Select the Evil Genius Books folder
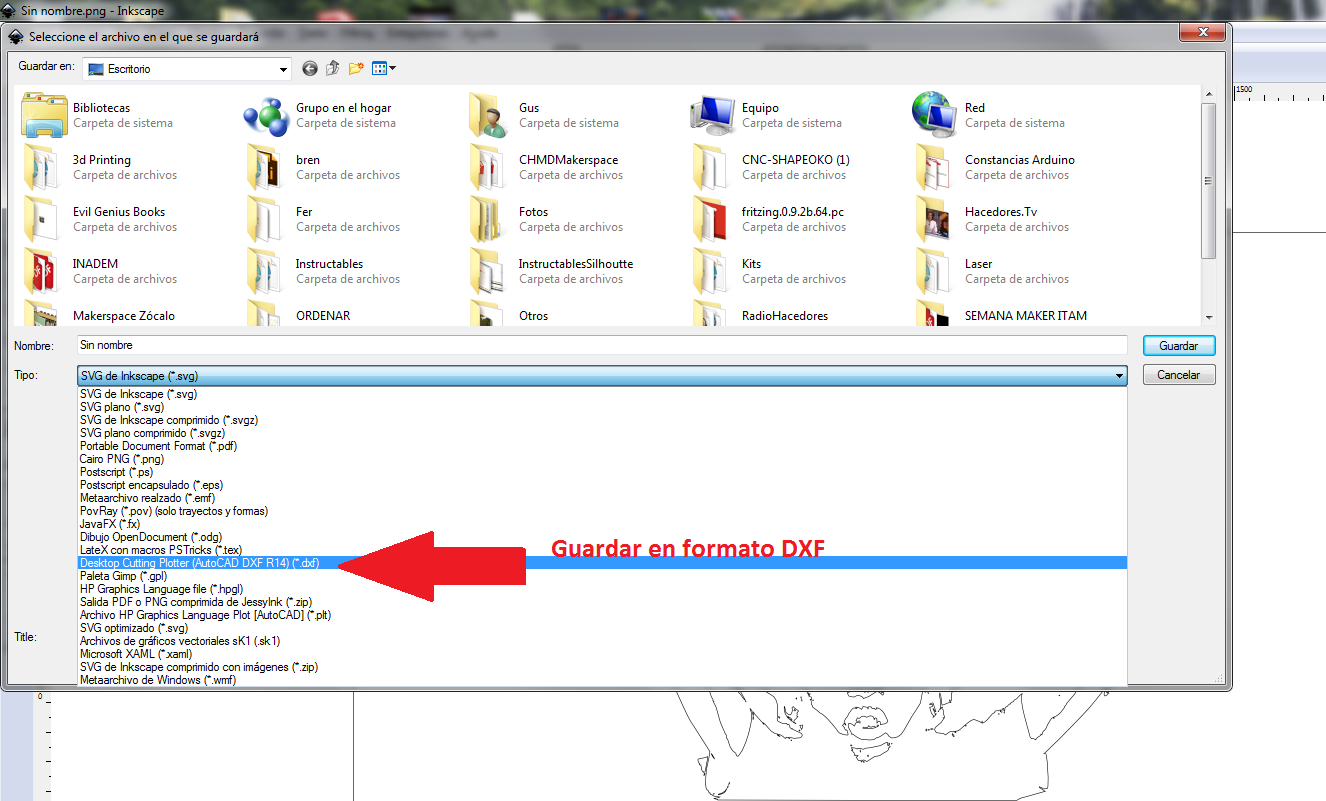The width and height of the screenshot is (1326, 801). pos(100,219)
